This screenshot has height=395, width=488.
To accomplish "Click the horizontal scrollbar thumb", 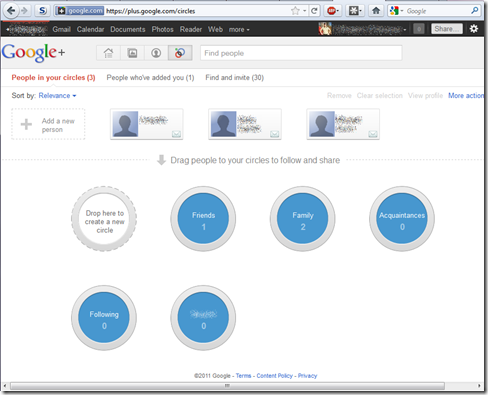I will 227,386.
